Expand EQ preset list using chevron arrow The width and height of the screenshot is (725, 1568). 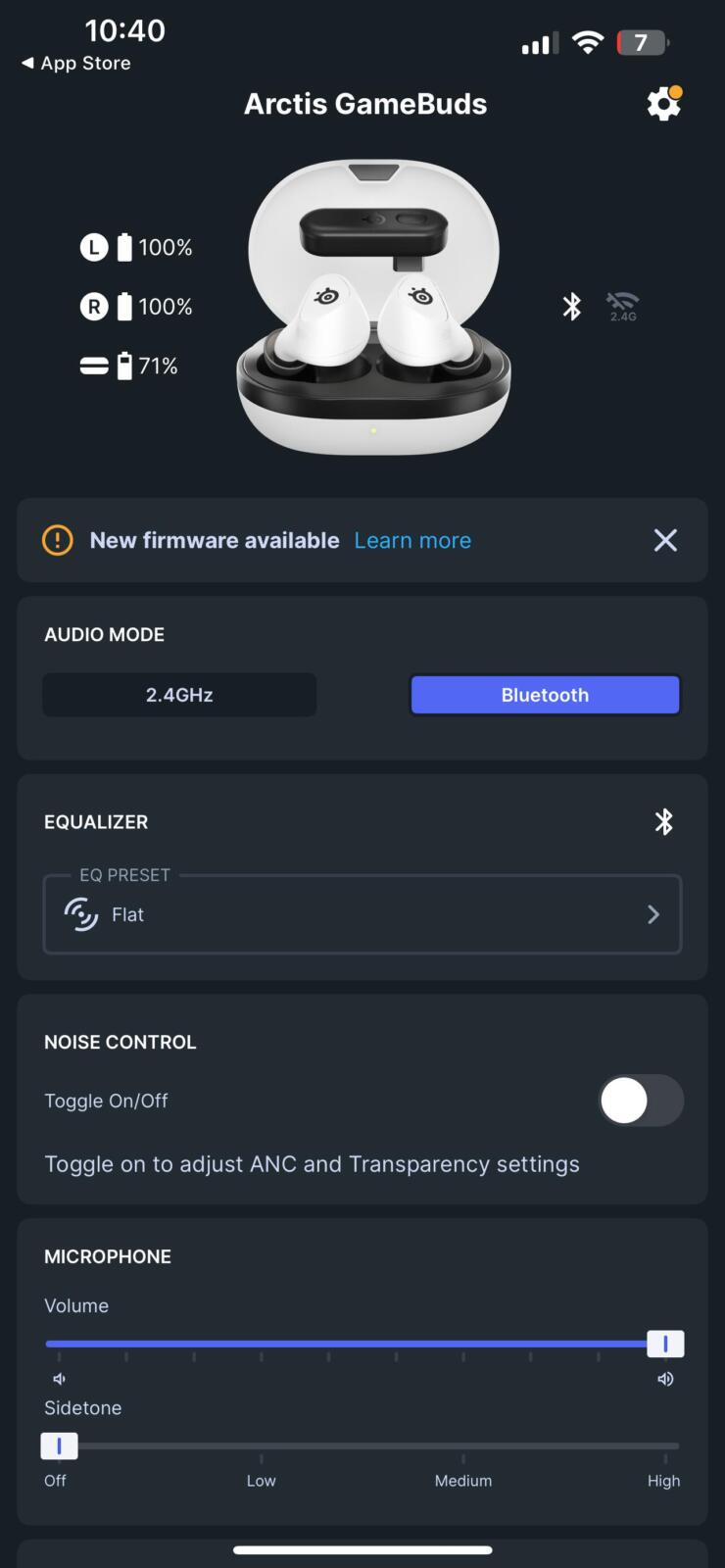pos(653,914)
